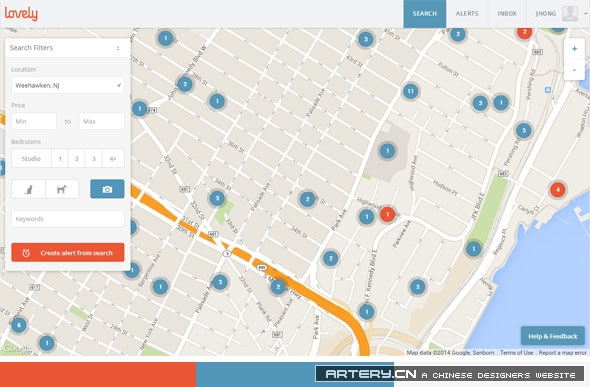Focus the Keywords input field
The width and height of the screenshot is (590, 387).
click(68, 219)
